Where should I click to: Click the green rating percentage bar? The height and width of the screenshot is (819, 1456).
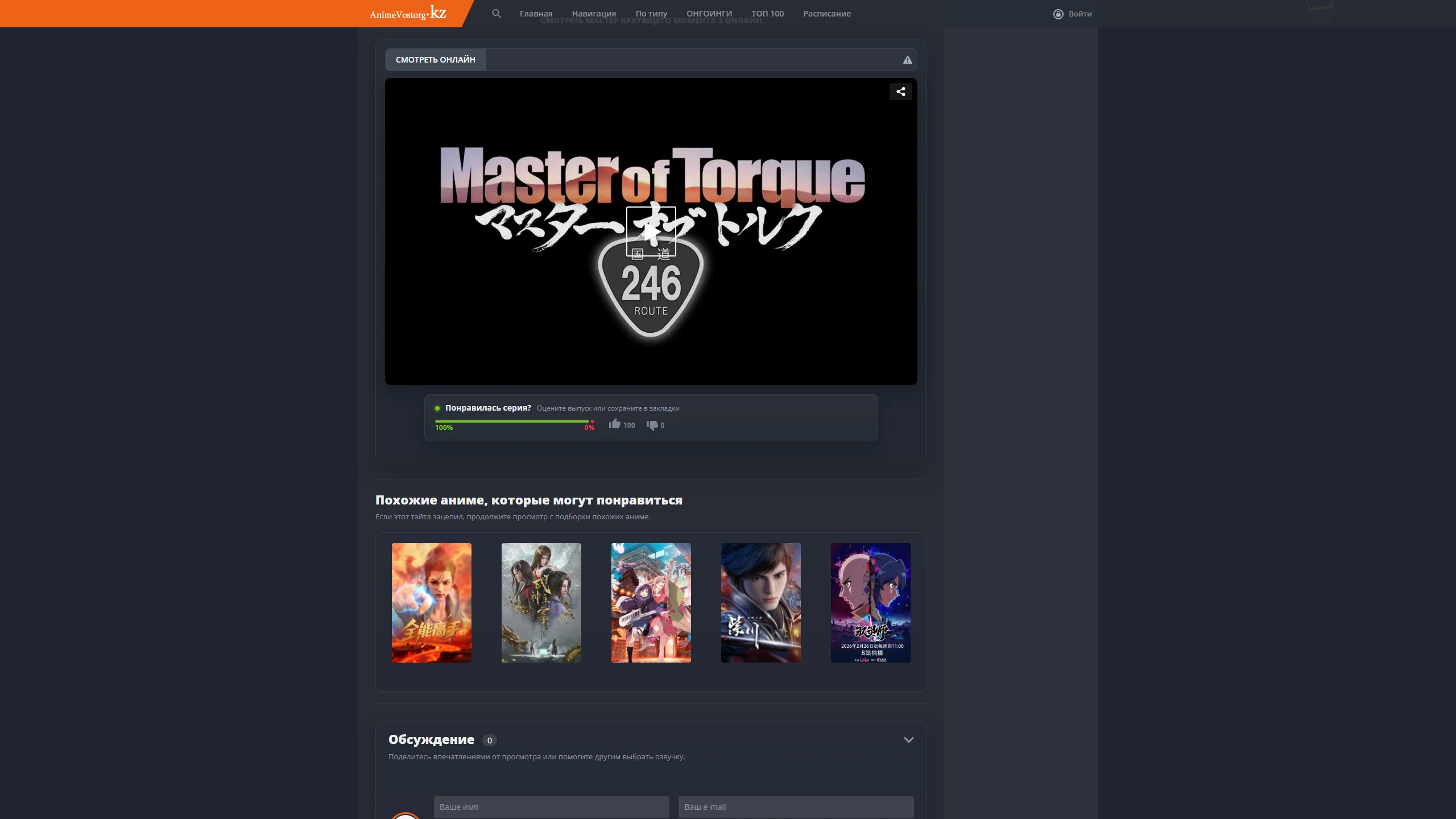tap(511, 421)
